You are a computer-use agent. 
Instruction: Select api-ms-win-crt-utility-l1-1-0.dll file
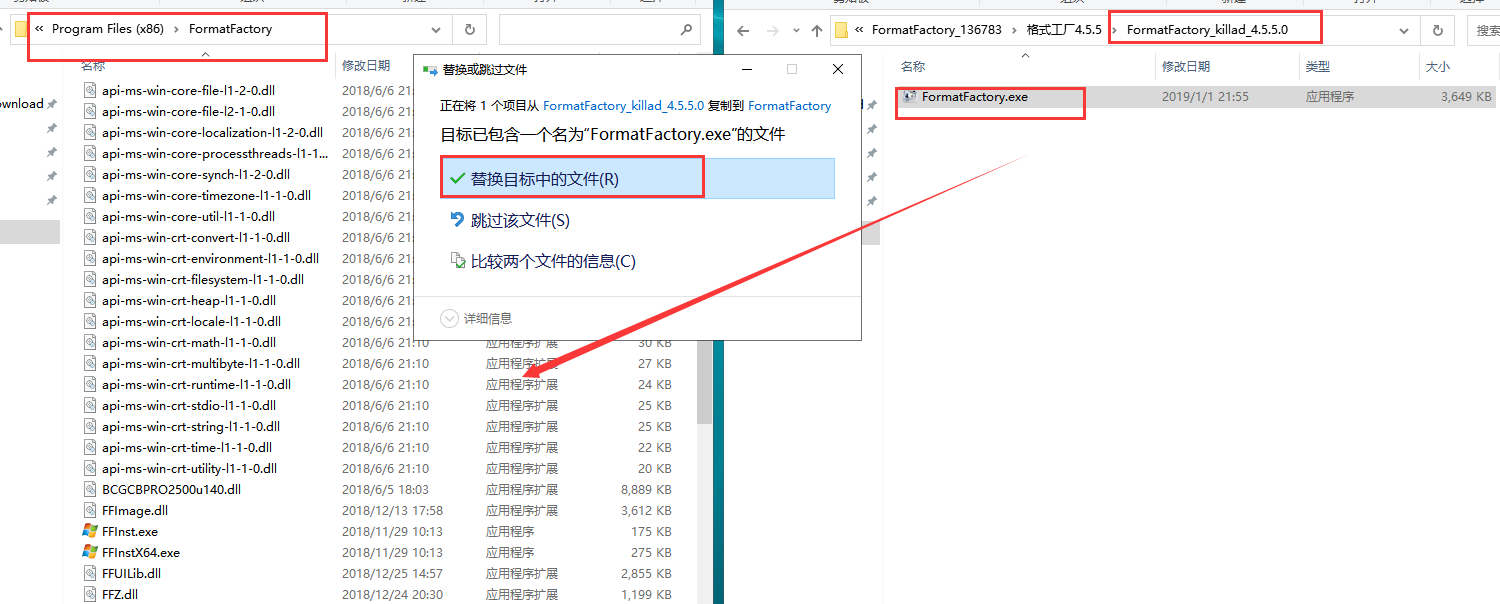pyautogui.click(x=189, y=468)
